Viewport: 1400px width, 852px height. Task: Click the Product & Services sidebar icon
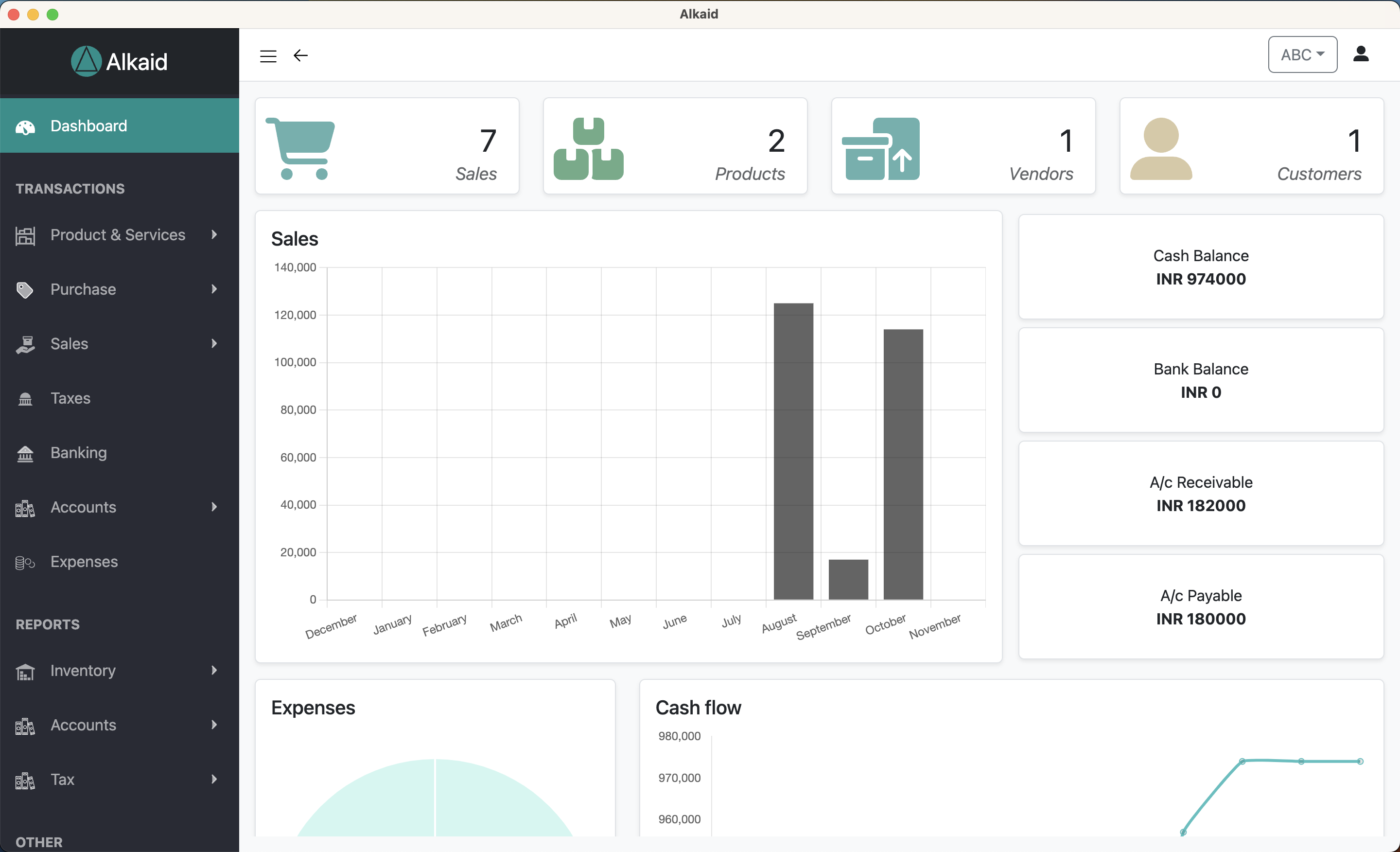tap(25, 235)
